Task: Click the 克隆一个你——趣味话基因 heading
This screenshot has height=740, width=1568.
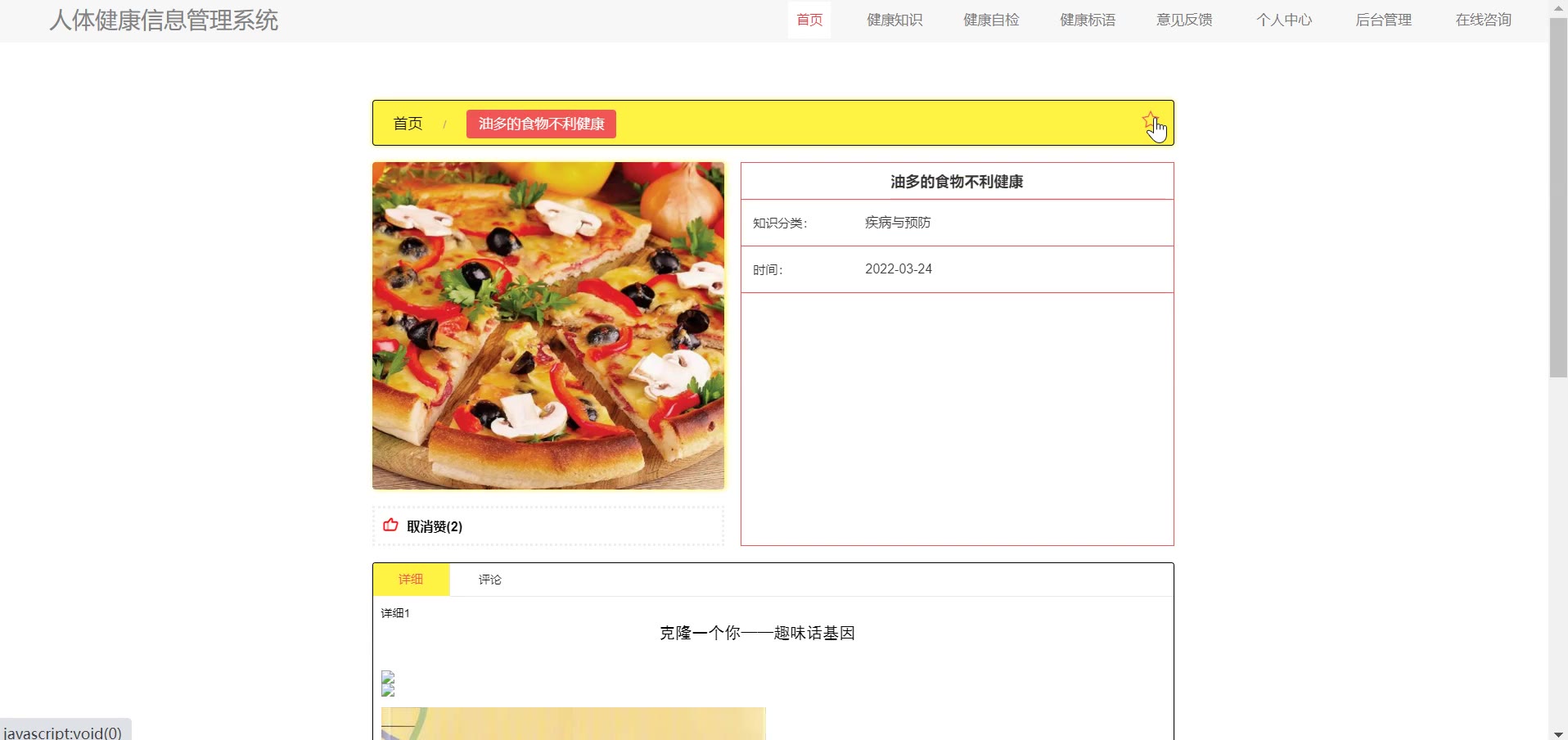Action: coord(757,633)
